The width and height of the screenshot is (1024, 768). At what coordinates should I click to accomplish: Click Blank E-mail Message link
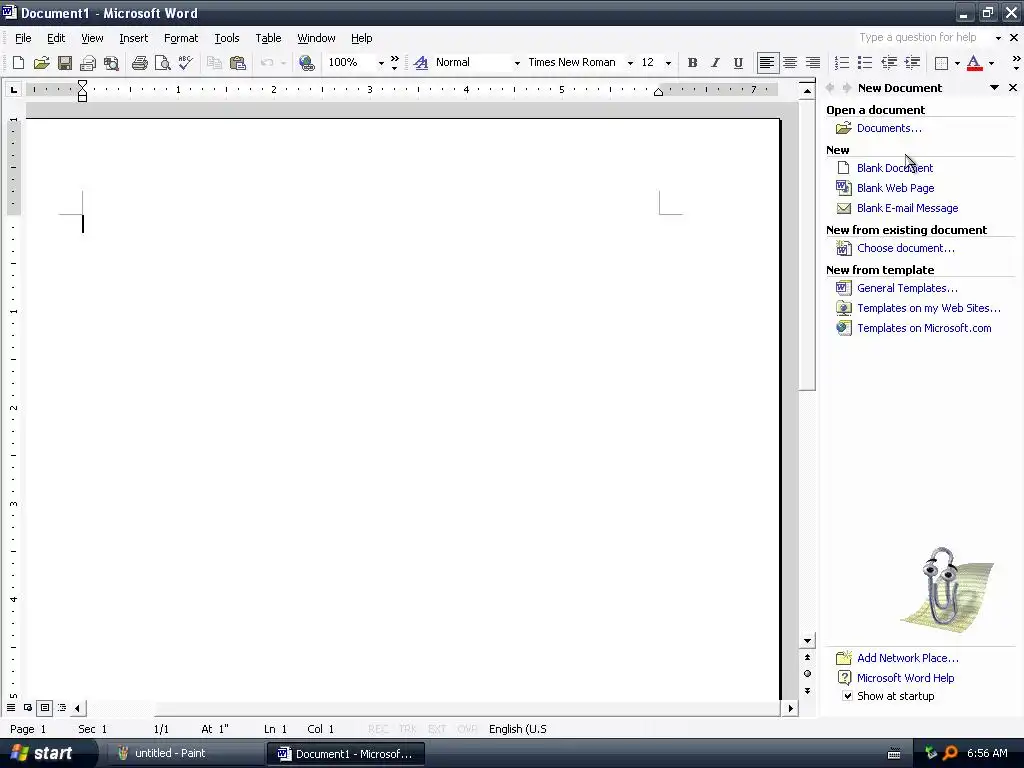pyautogui.click(x=907, y=208)
